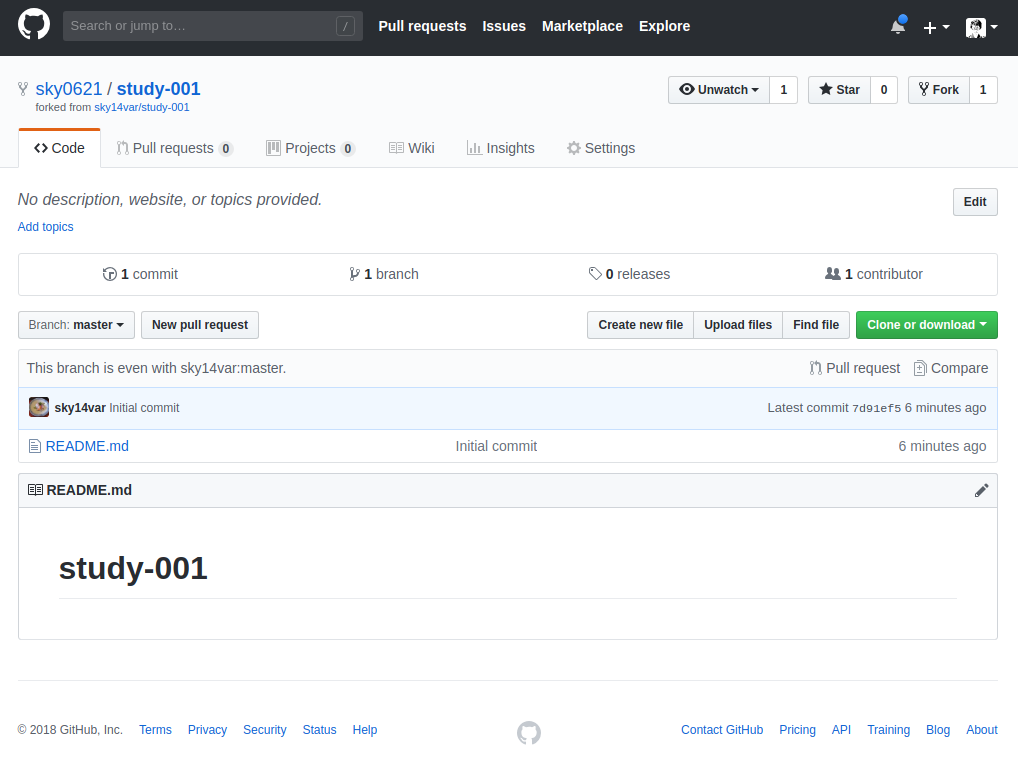Click the book icon beside README.md header
This screenshot has width=1018, height=761.
36,490
